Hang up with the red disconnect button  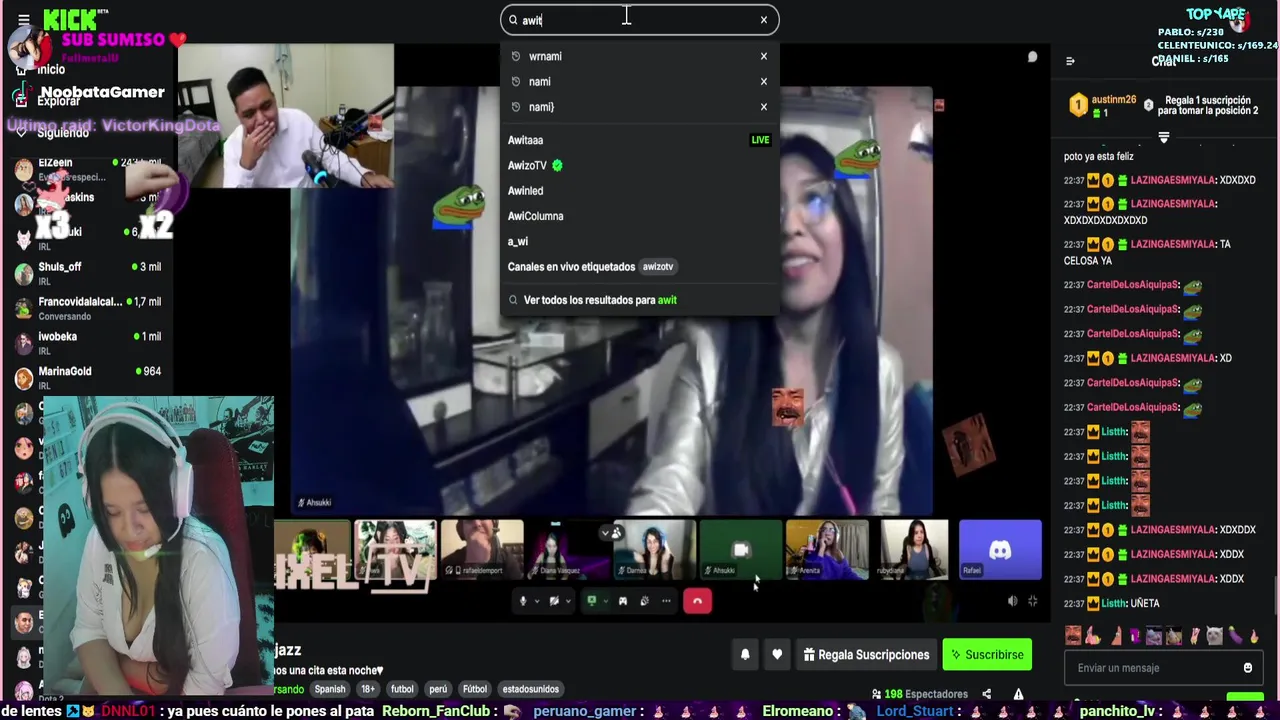pos(697,601)
